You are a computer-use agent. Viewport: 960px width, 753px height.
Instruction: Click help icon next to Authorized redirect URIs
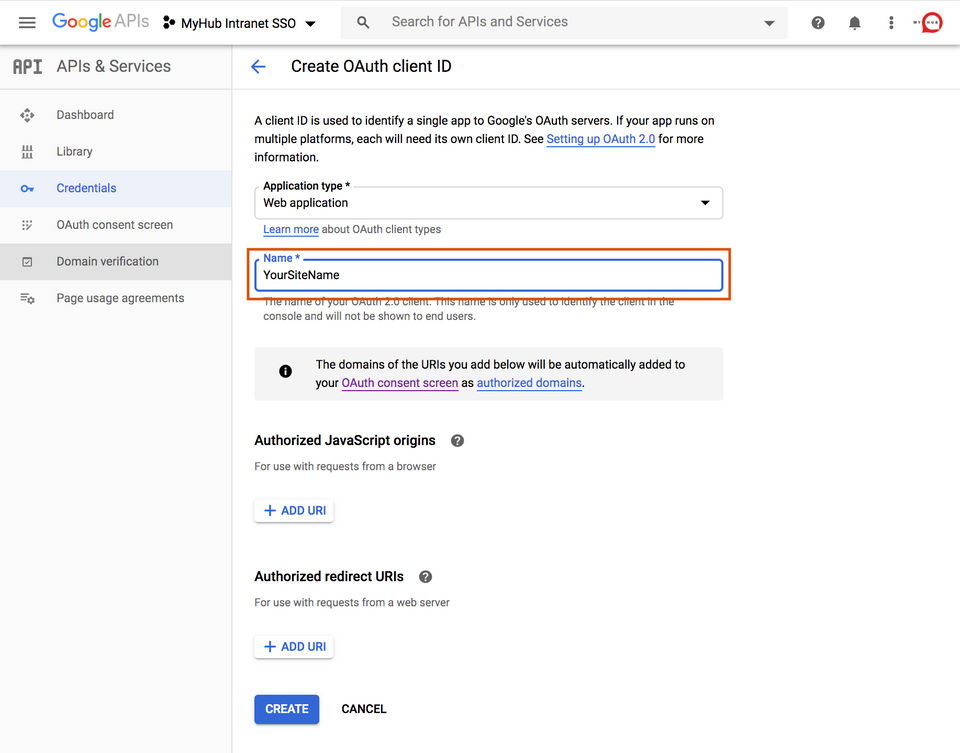425,576
